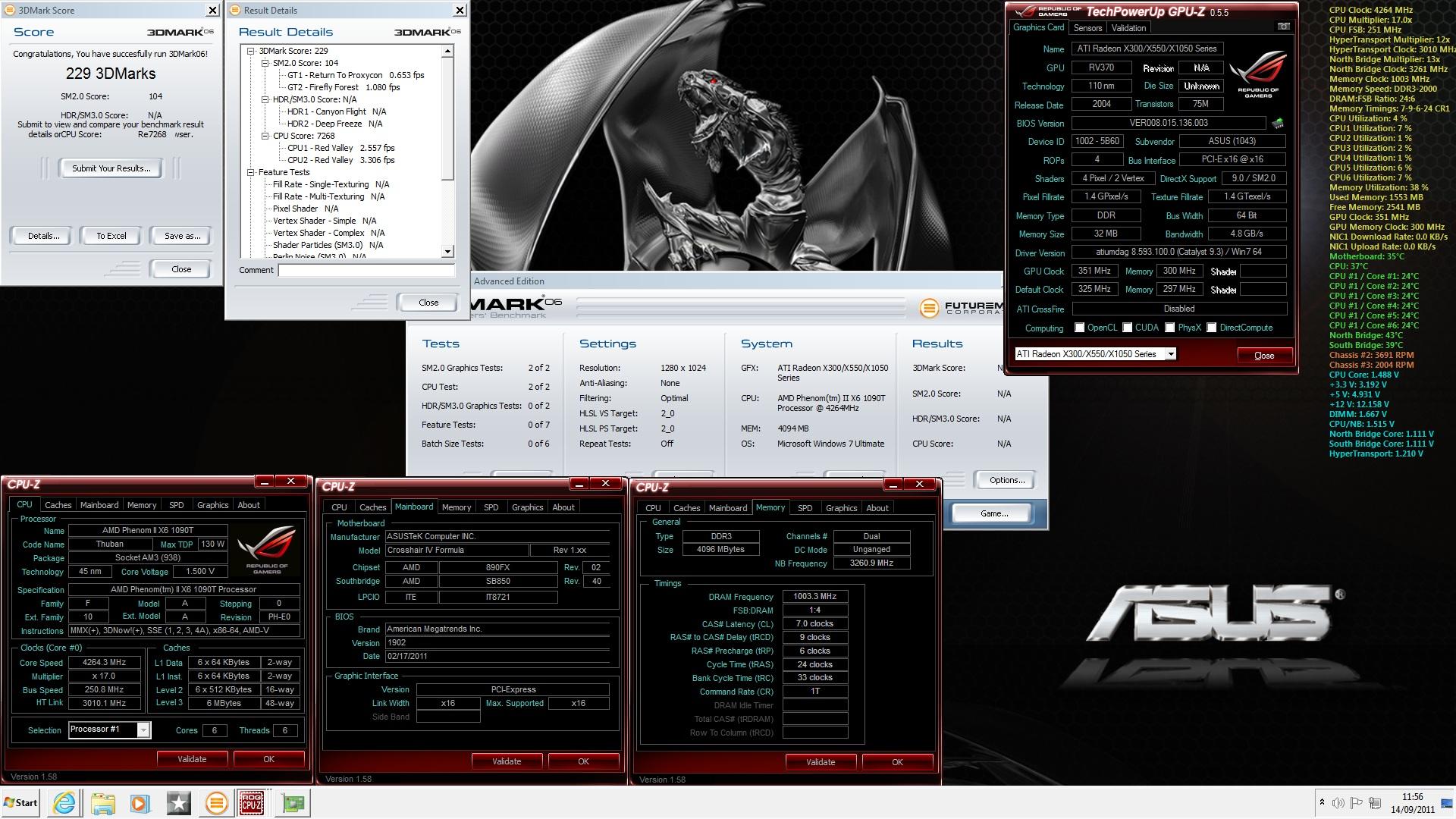Click the Options... button in 3DMark06
The width and height of the screenshot is (1456, 819).
[x=1006, y=480]
